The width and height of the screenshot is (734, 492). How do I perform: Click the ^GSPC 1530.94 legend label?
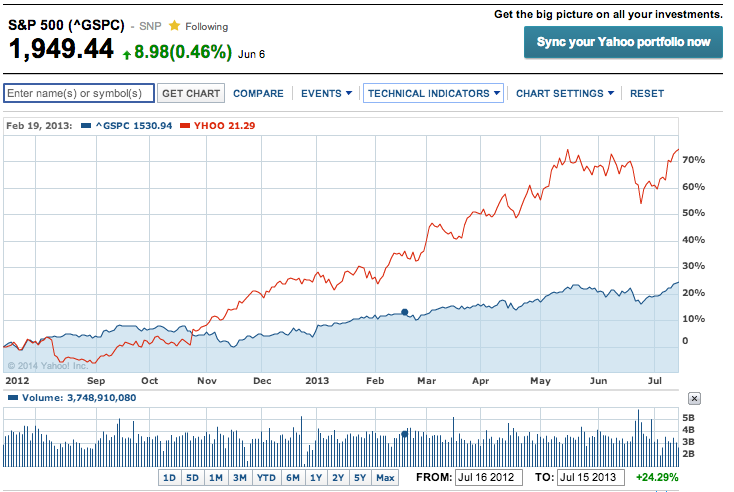[x=134, y=125]
